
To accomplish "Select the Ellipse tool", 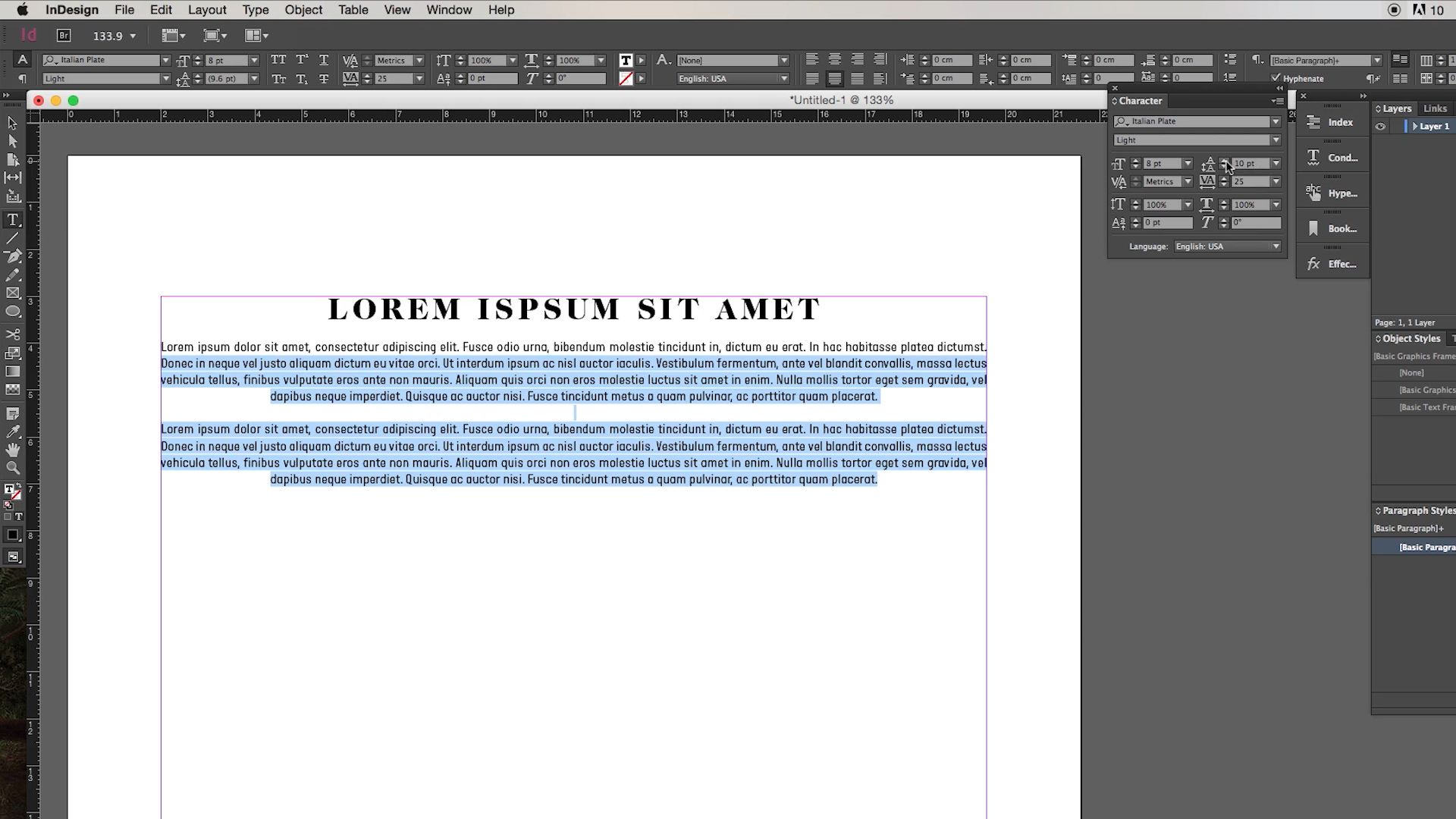I will [12, 312].
